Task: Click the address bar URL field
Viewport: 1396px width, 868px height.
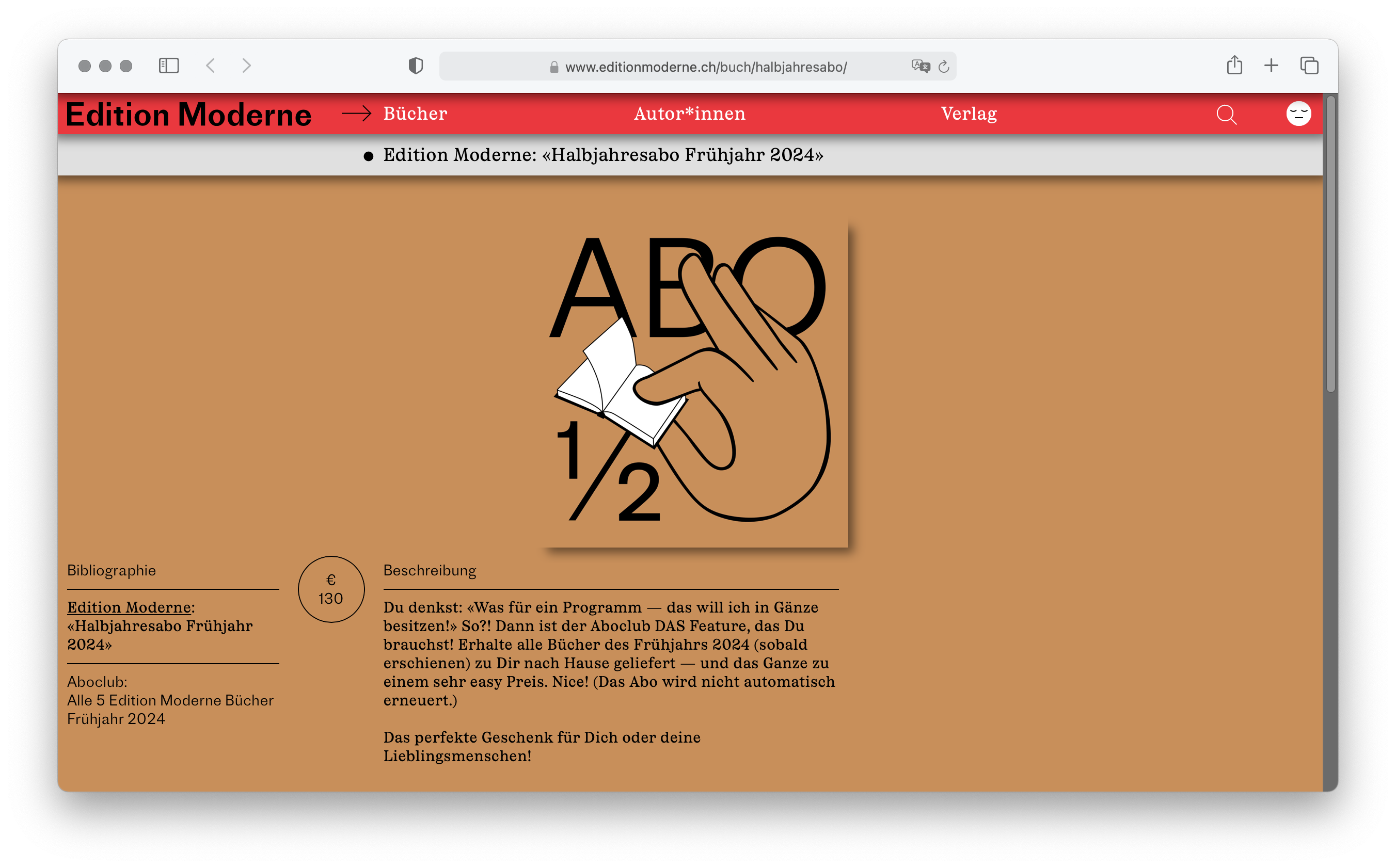Action: [705, 67]
